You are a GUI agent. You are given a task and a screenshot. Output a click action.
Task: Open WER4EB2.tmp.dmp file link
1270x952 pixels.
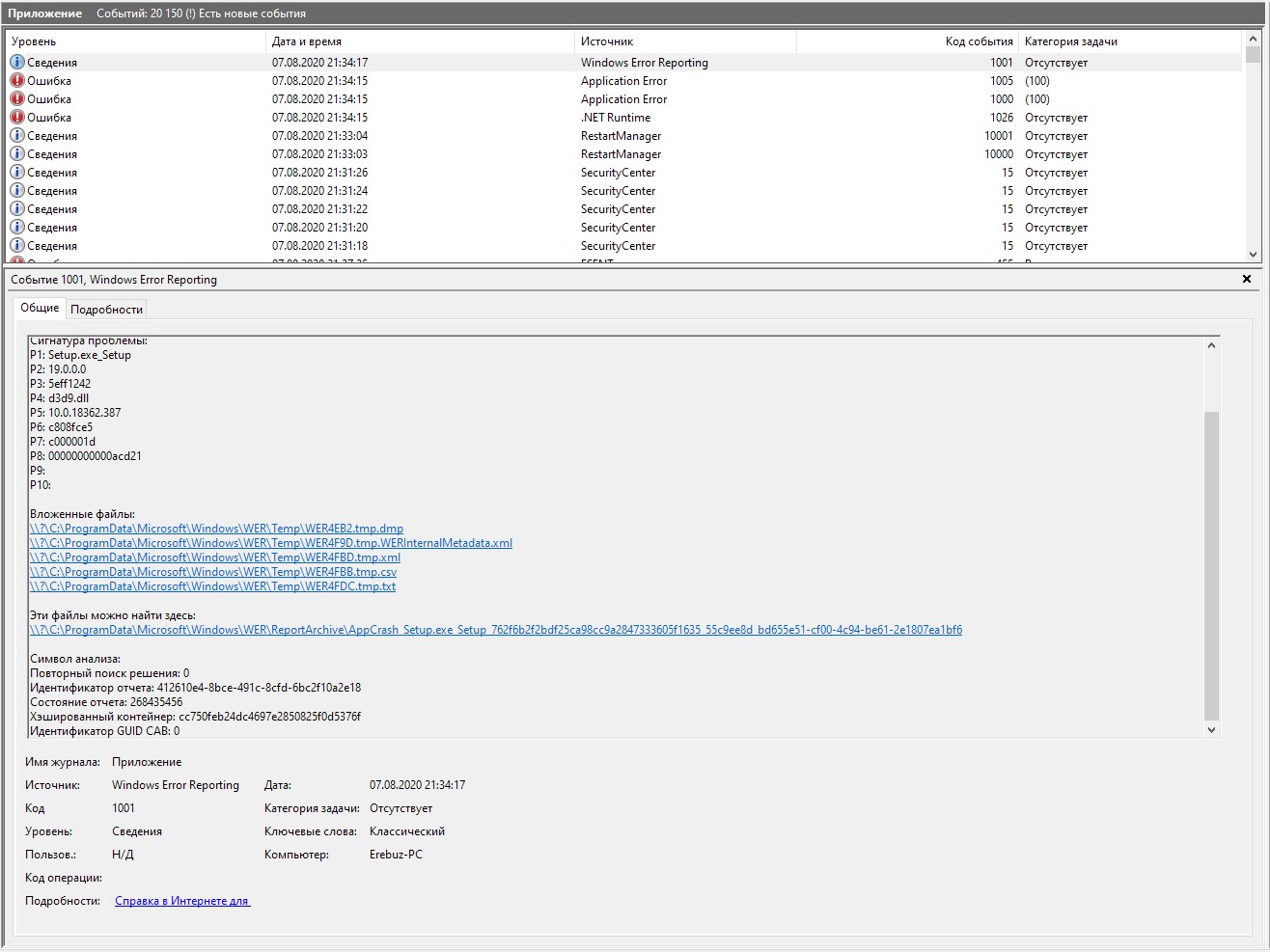[216, 529]
